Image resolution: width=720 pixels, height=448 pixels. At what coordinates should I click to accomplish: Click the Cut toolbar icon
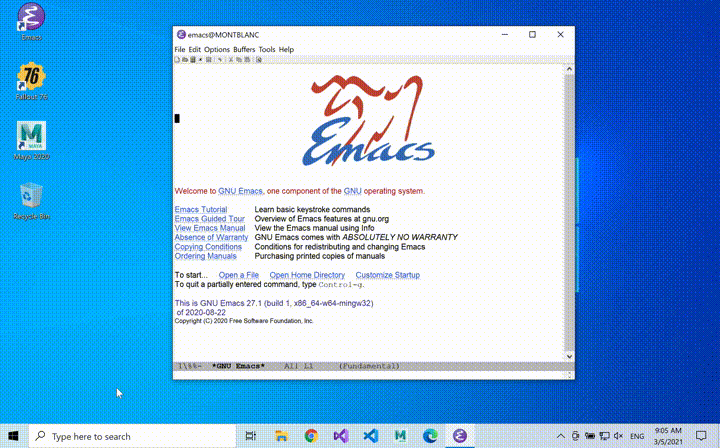(x=230, y=60)
